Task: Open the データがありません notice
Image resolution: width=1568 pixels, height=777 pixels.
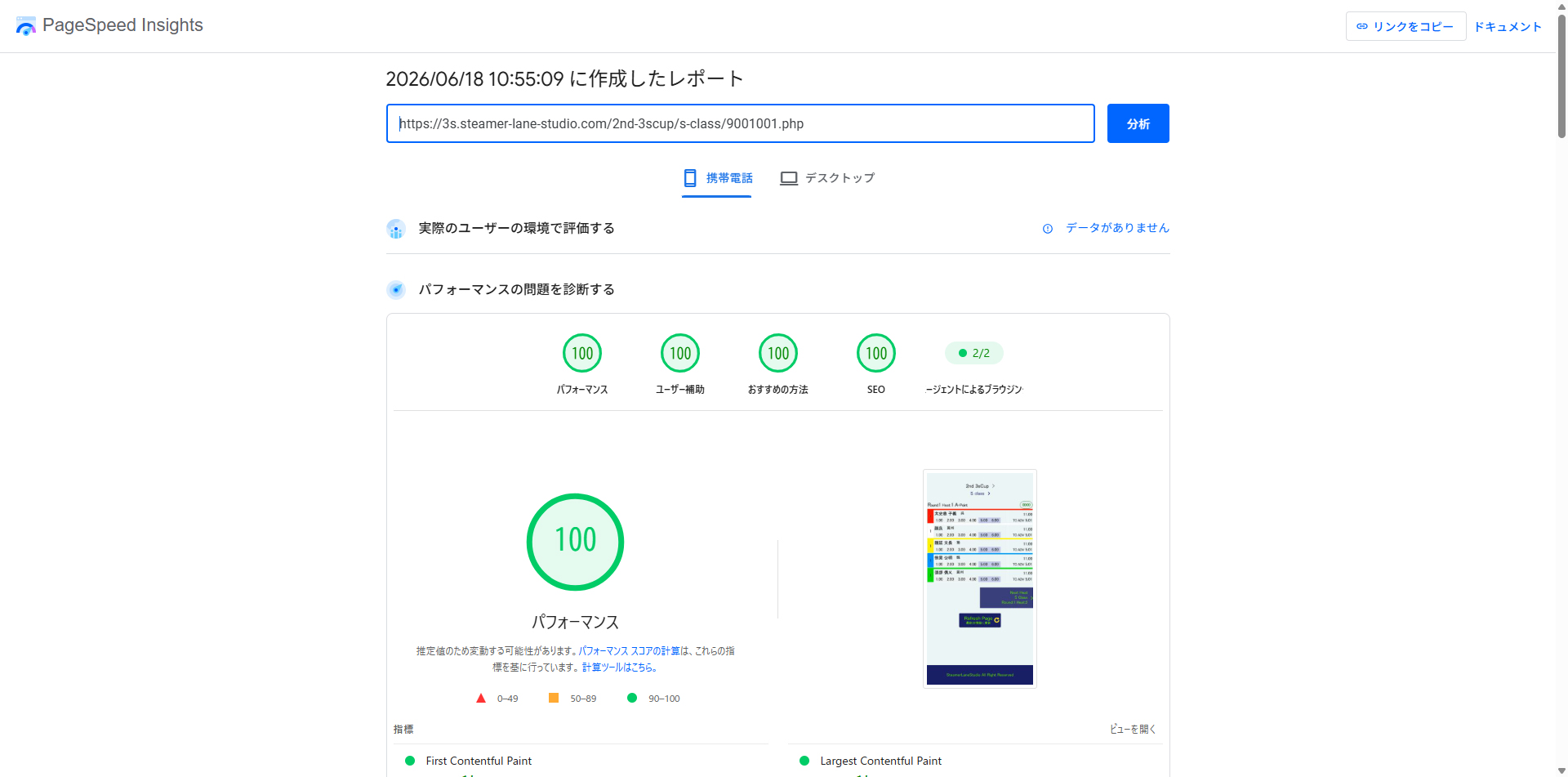Action: pyautogui.click(x=1117, y=228)
